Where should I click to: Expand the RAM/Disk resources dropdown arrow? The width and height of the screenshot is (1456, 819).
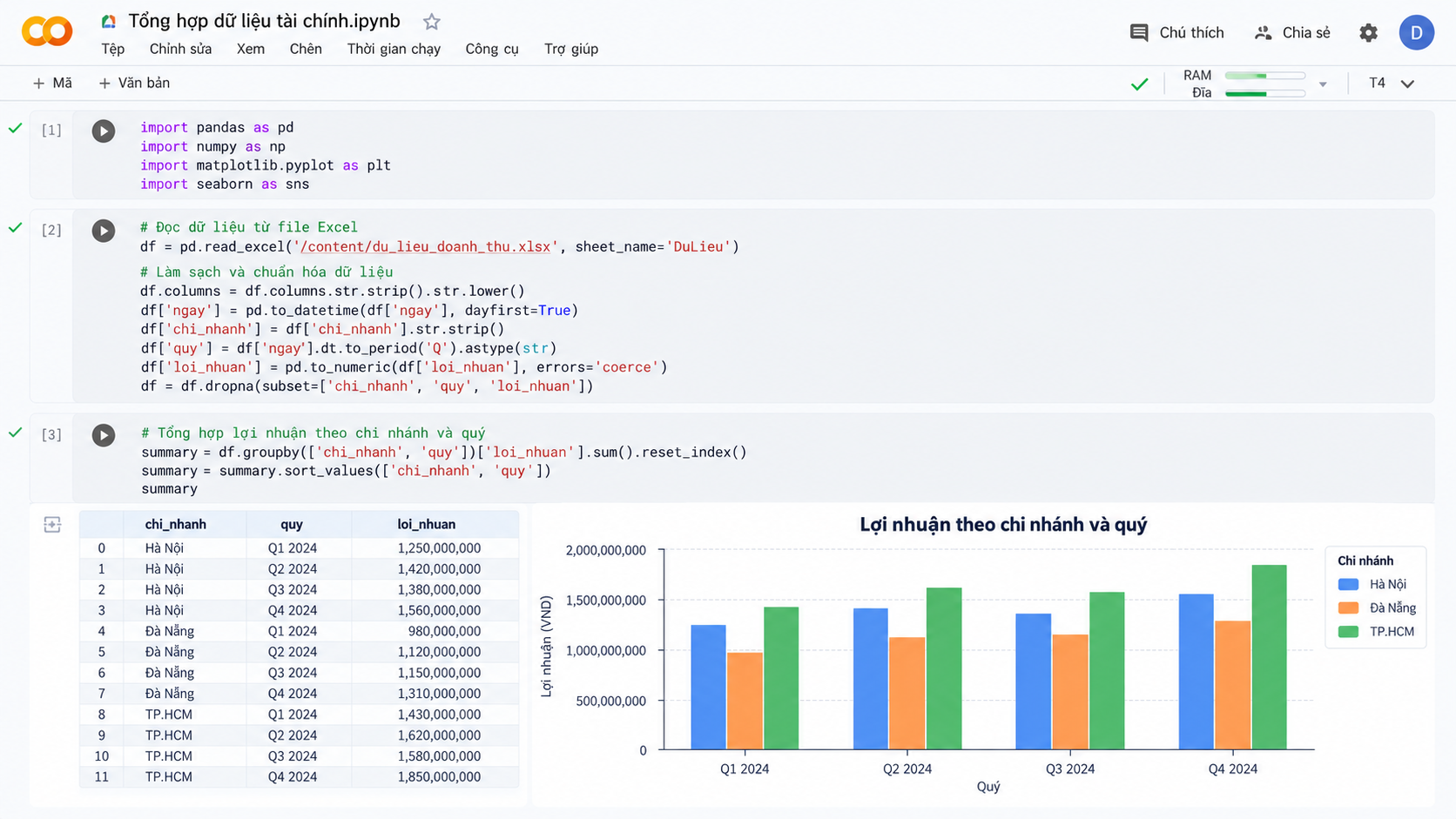[1323, 84]
